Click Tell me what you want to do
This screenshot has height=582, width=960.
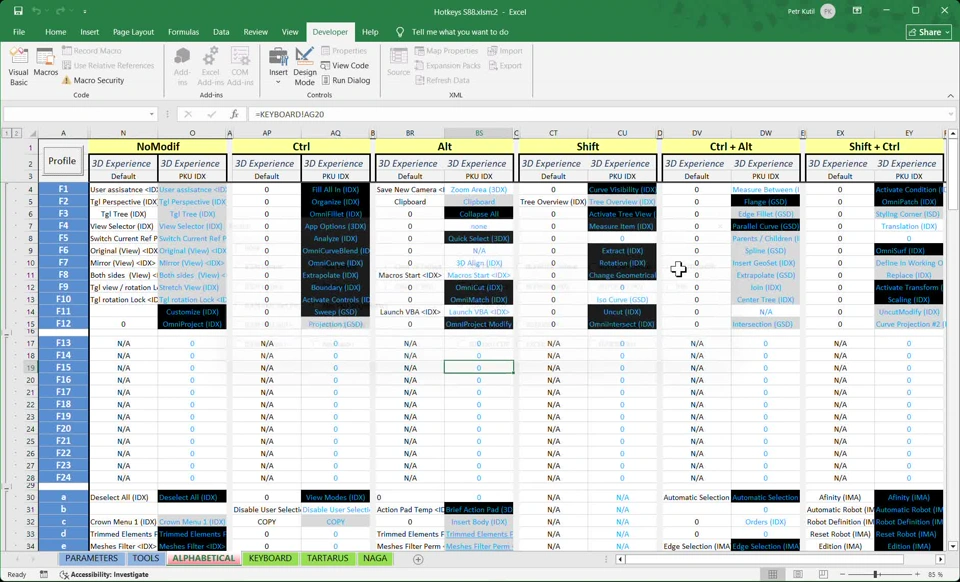coord(460,32)
